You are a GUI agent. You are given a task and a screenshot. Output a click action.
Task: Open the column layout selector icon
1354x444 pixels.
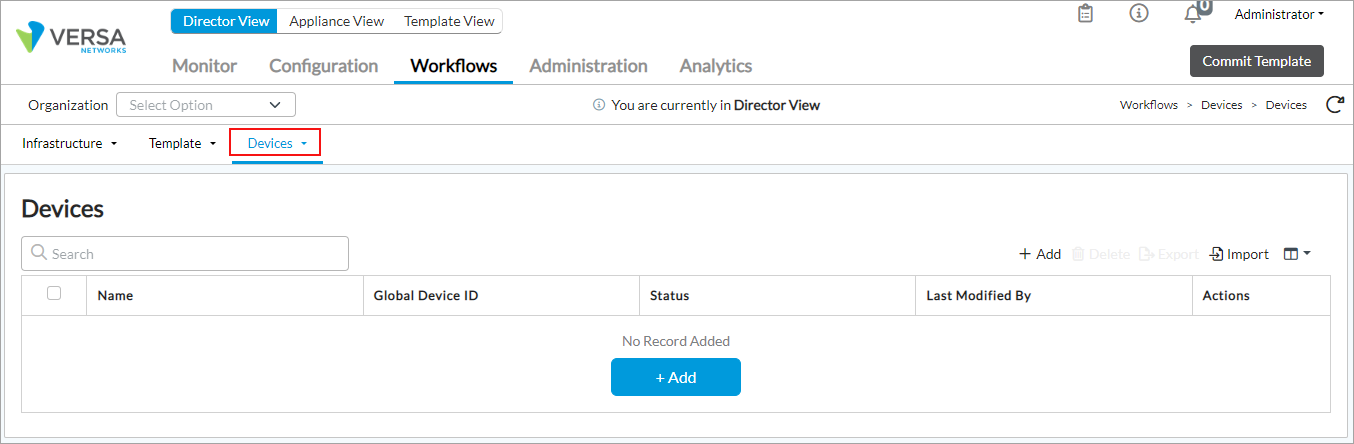[1296, 254]
